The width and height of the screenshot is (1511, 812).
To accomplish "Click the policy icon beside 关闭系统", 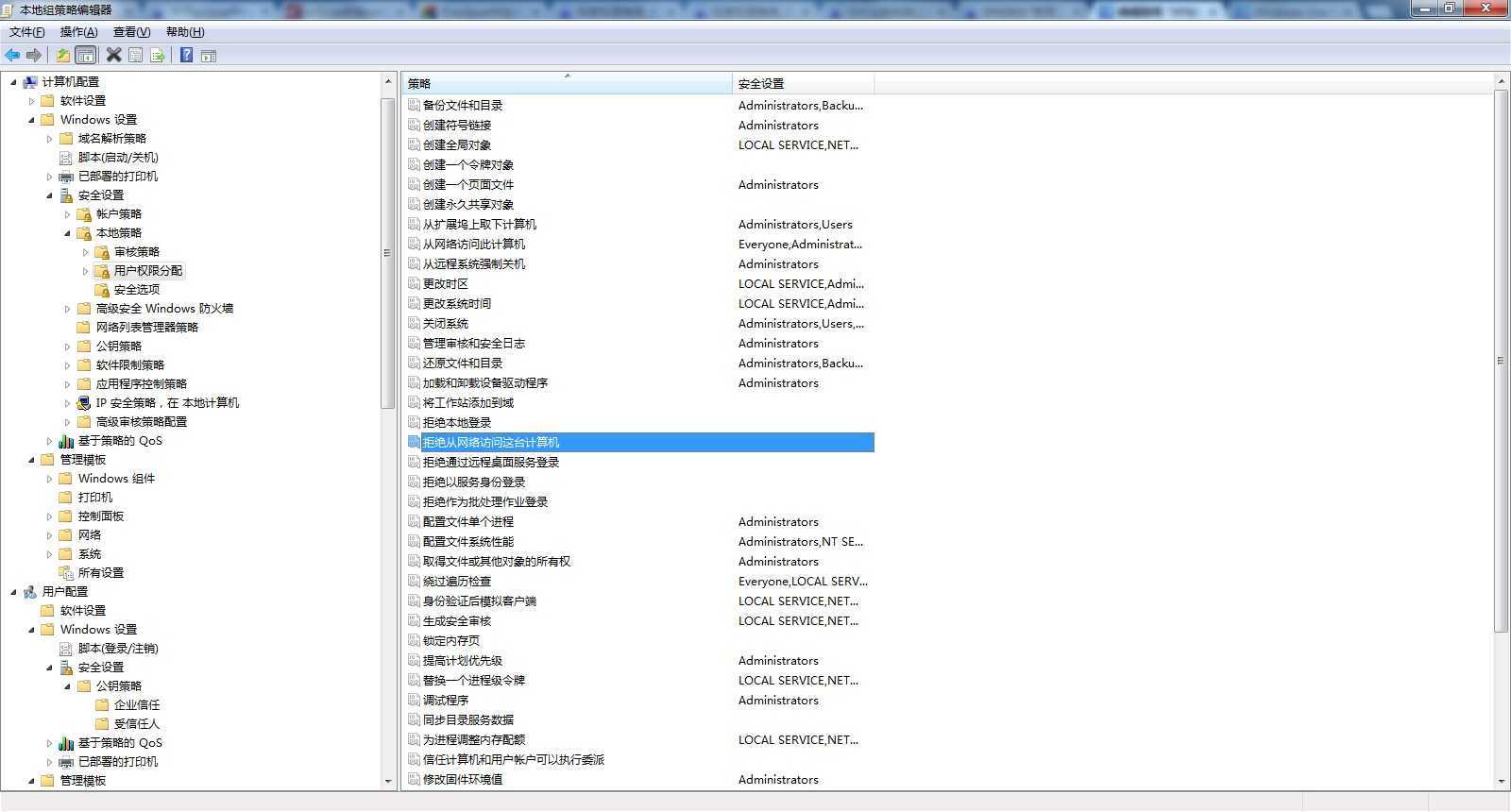I will coord(414,323).
